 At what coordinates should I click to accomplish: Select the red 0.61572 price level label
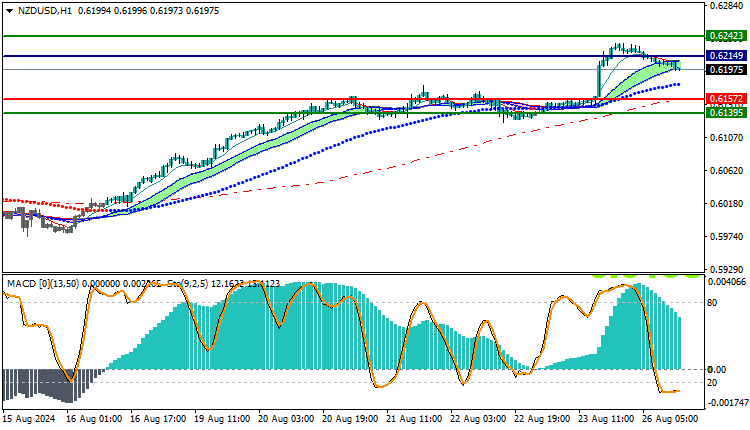[x=727, y=99]
